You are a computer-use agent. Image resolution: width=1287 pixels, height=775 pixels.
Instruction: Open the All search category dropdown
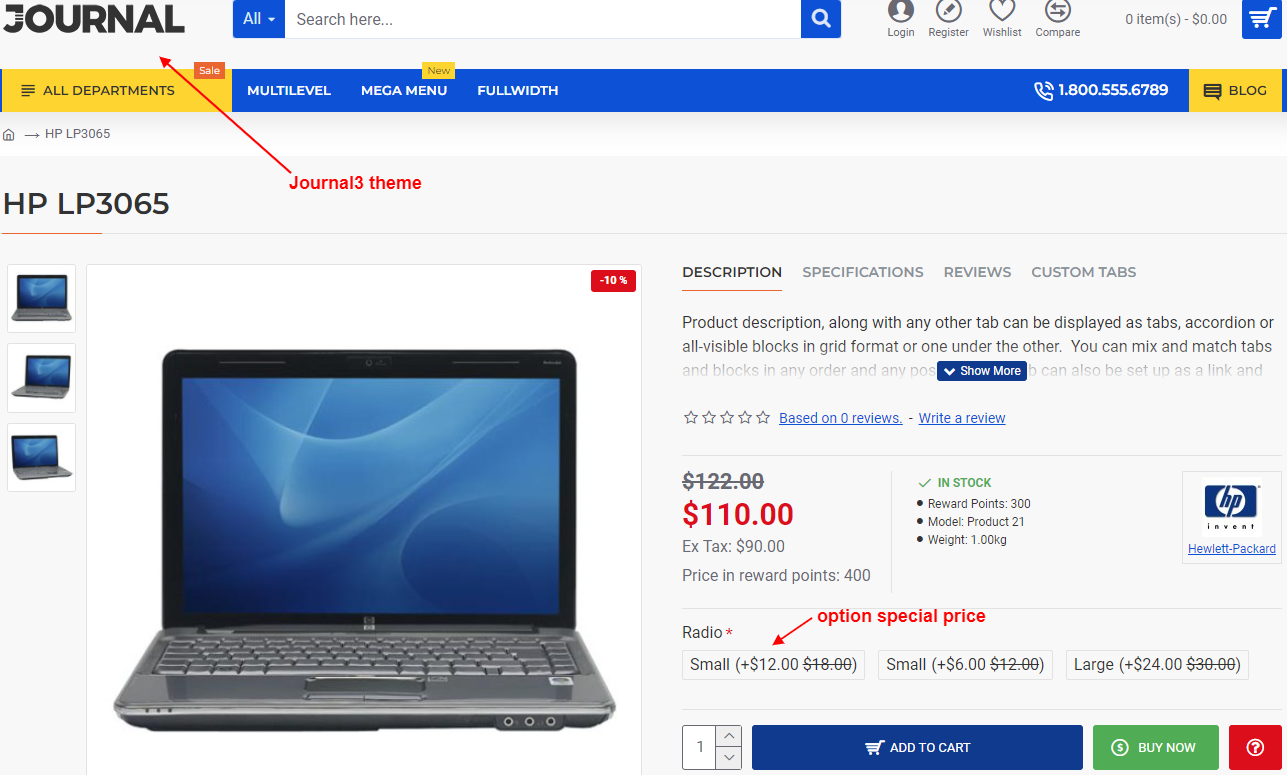(259, 19)
